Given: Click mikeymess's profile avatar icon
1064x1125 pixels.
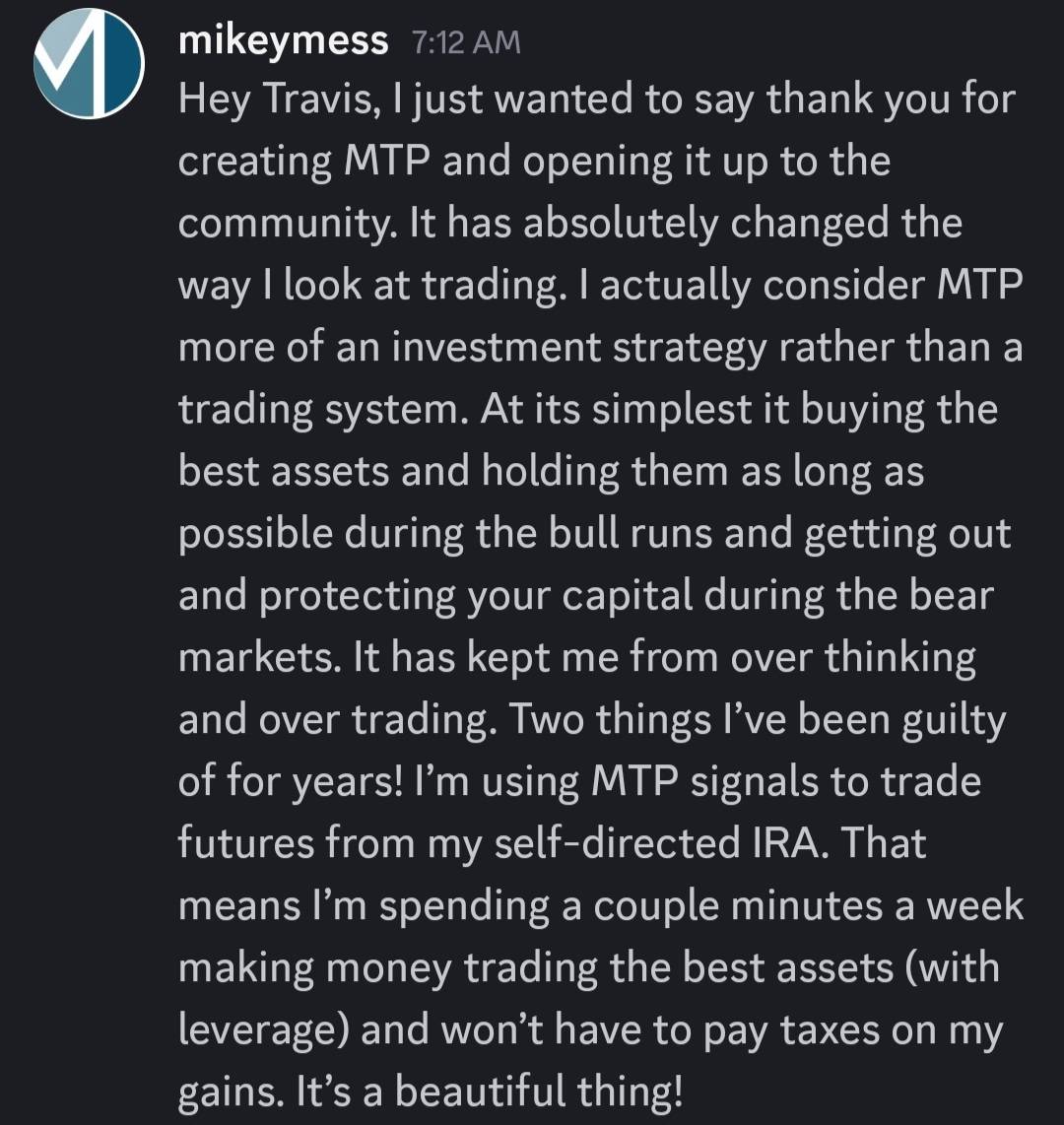Looking at the screenshot, I should [89, 64].
